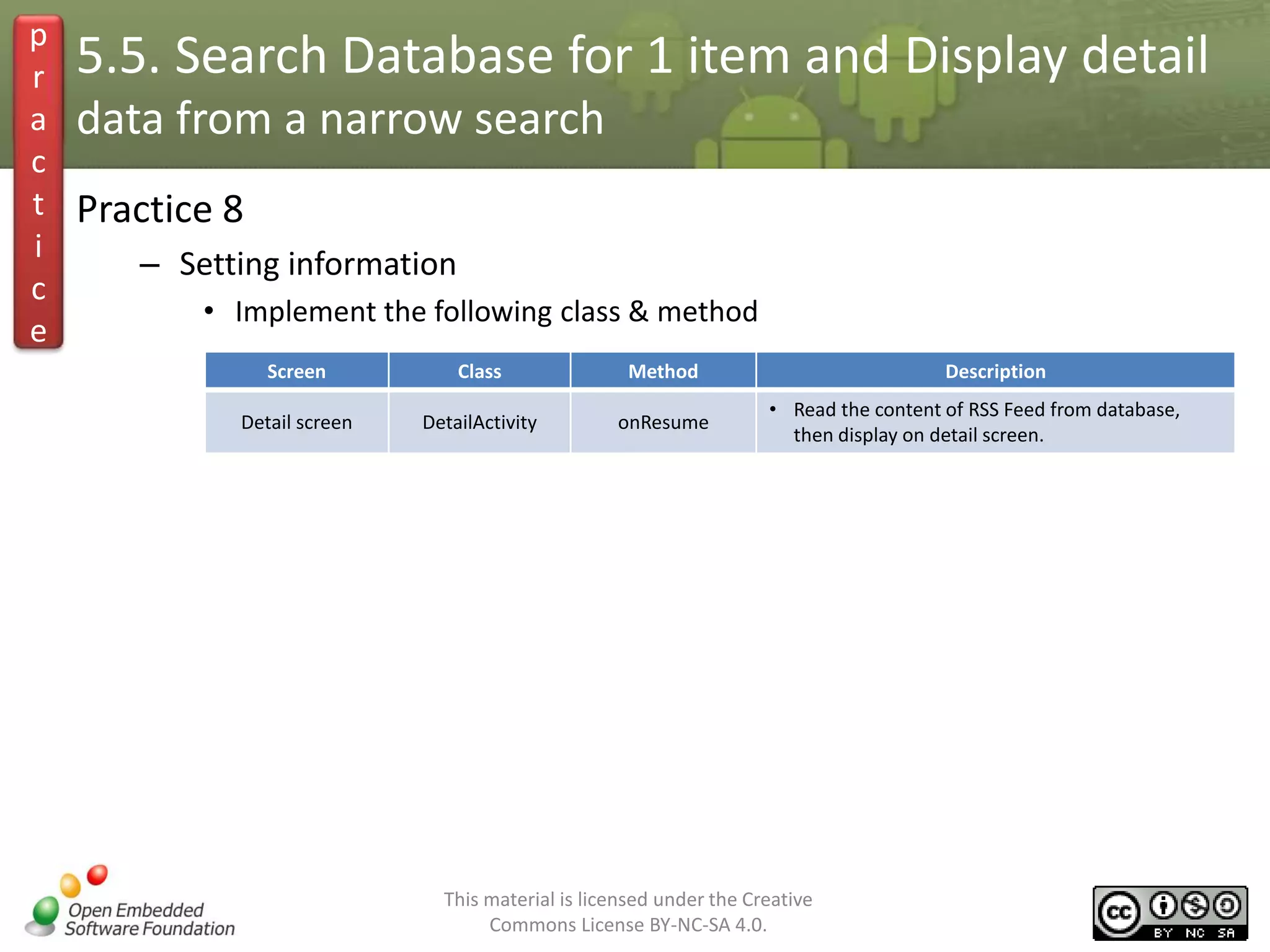Click the 'Practice 8' heading

click(x=160, y=209)
